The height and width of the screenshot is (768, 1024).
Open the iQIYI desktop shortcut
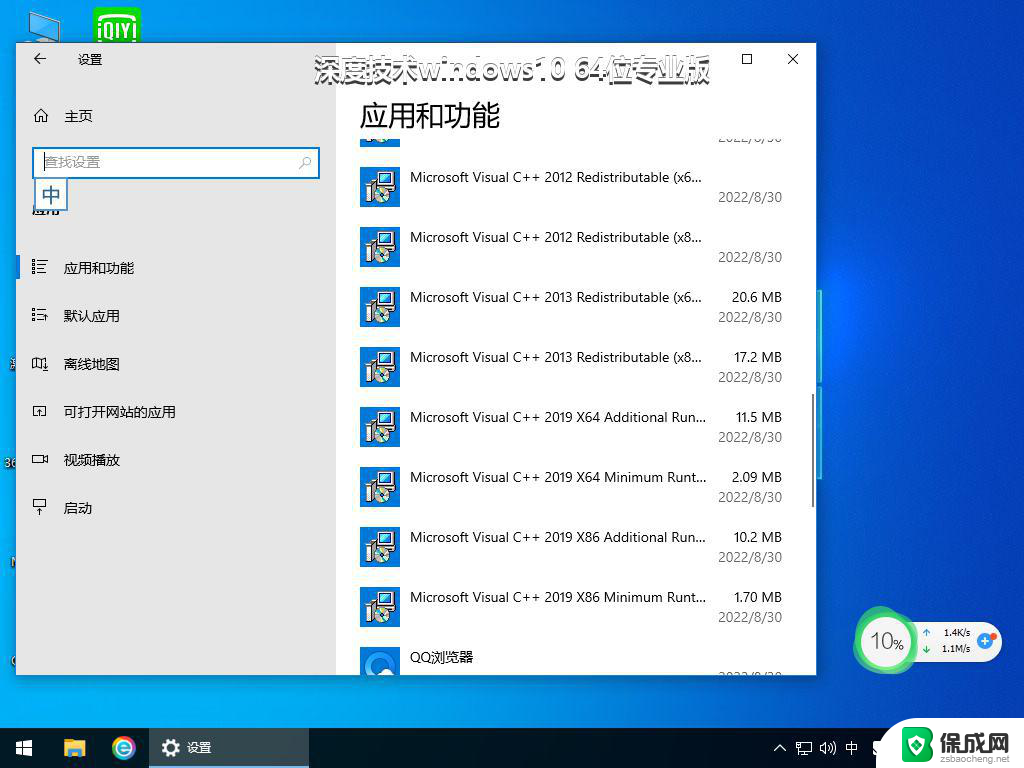coord(117,25)
